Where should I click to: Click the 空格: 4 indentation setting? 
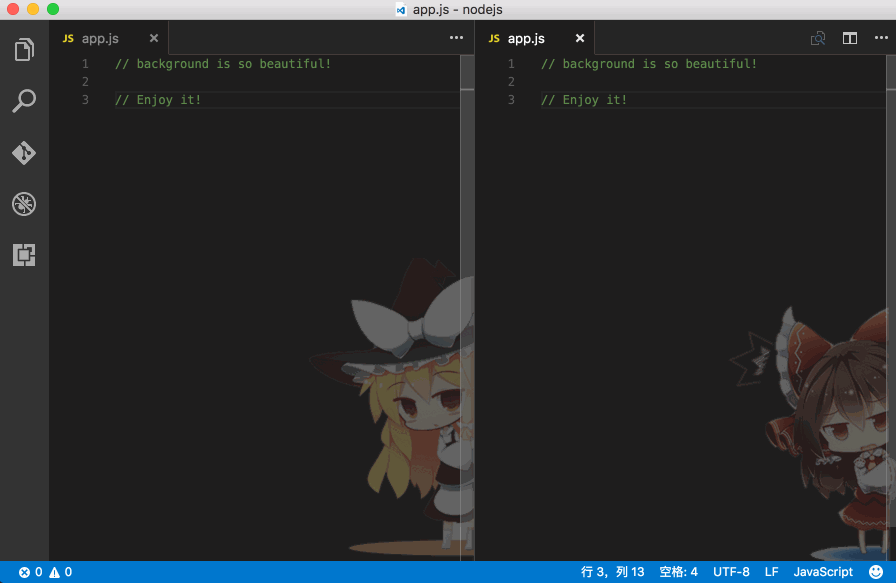678,571
